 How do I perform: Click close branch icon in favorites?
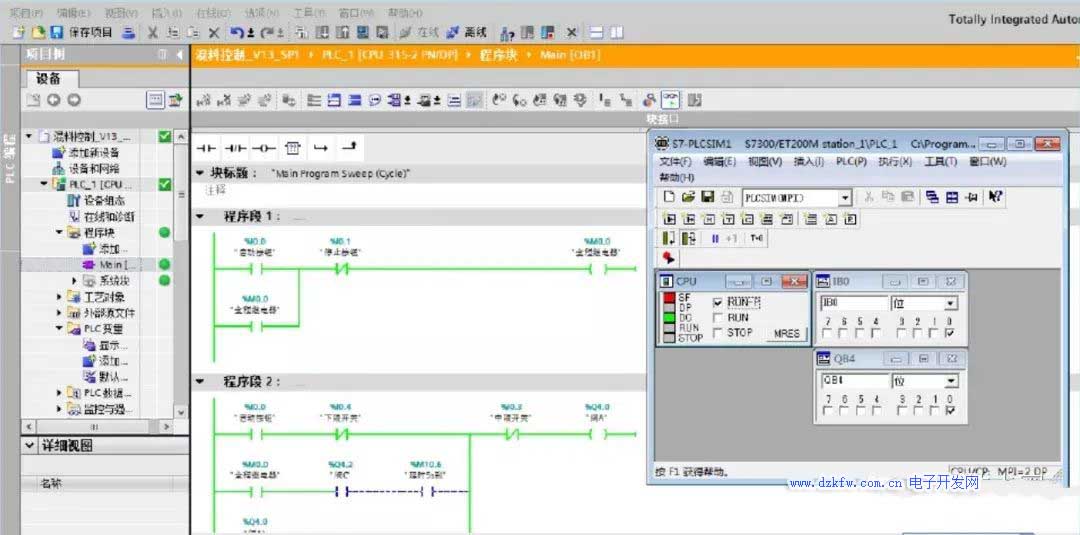(349, 147)
